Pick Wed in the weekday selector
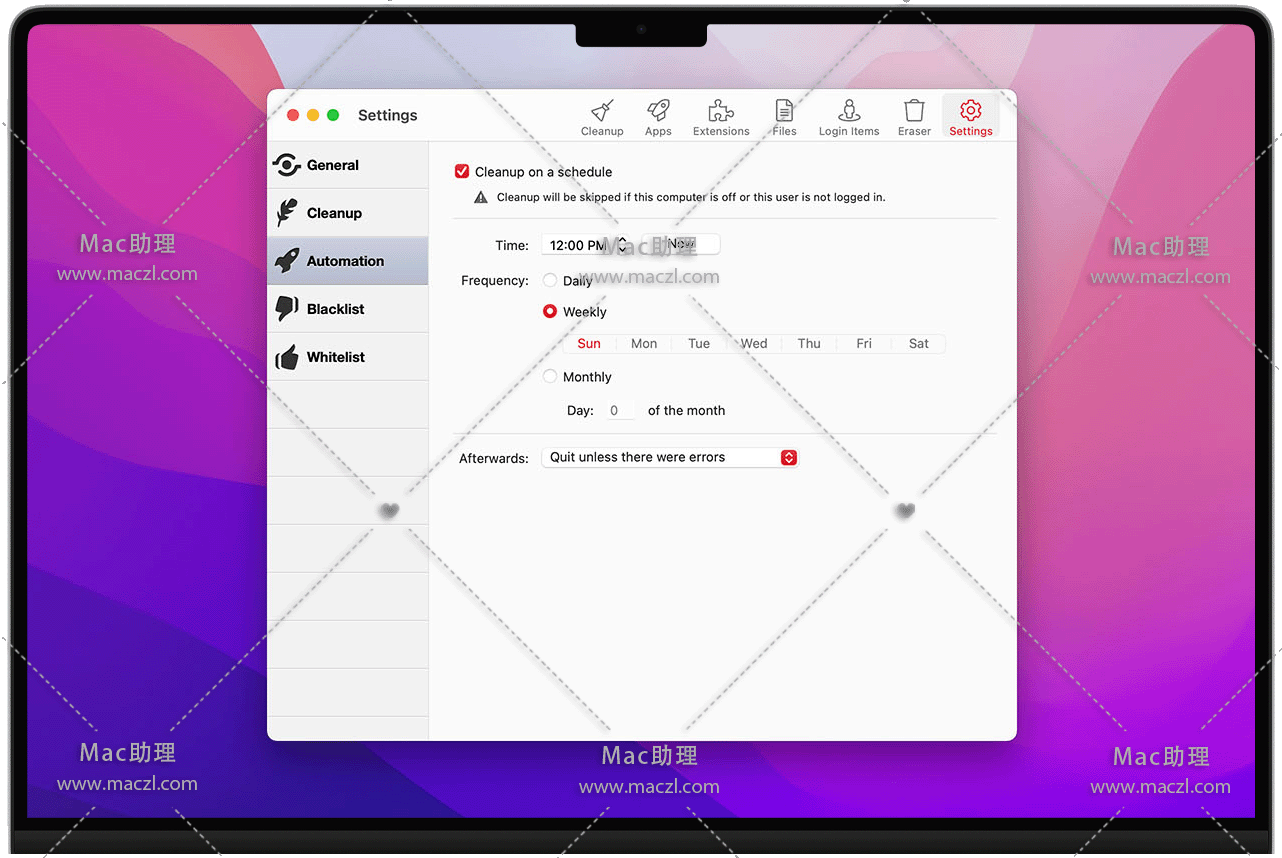The height and width of the screenshot is (858, 1282). pos(754,344)
